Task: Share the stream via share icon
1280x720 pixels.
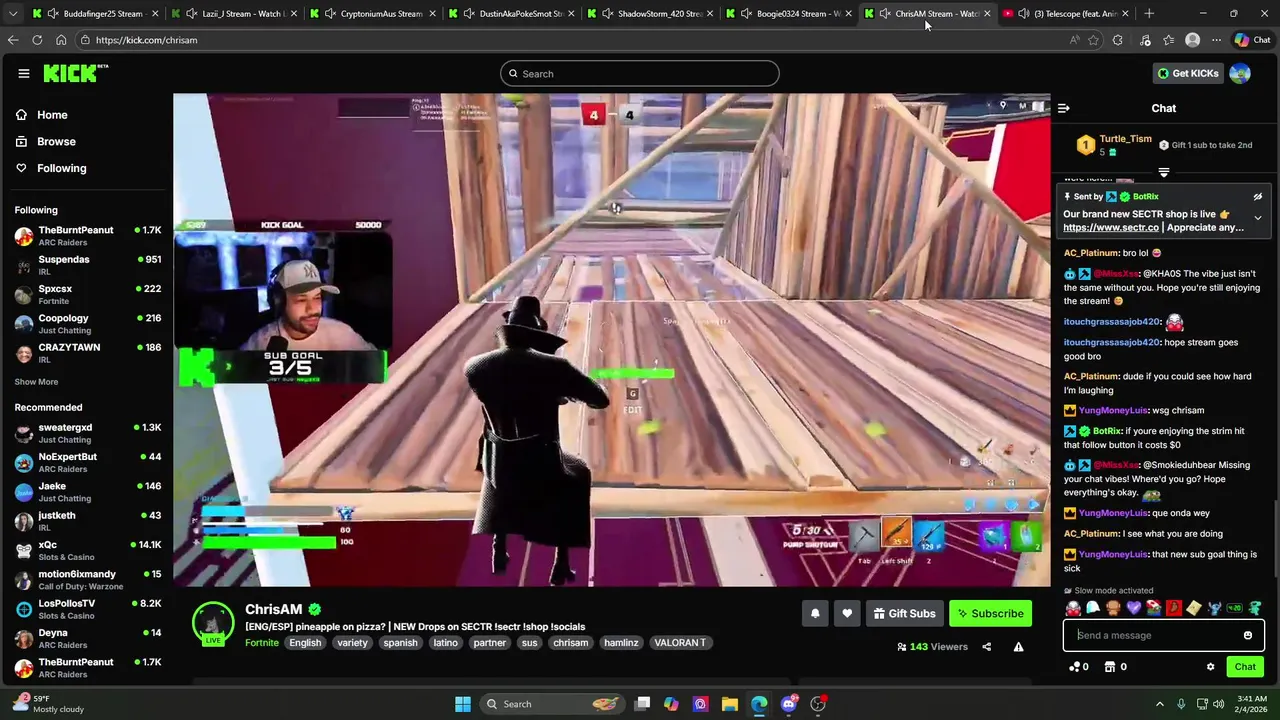Action: [986, 647]
